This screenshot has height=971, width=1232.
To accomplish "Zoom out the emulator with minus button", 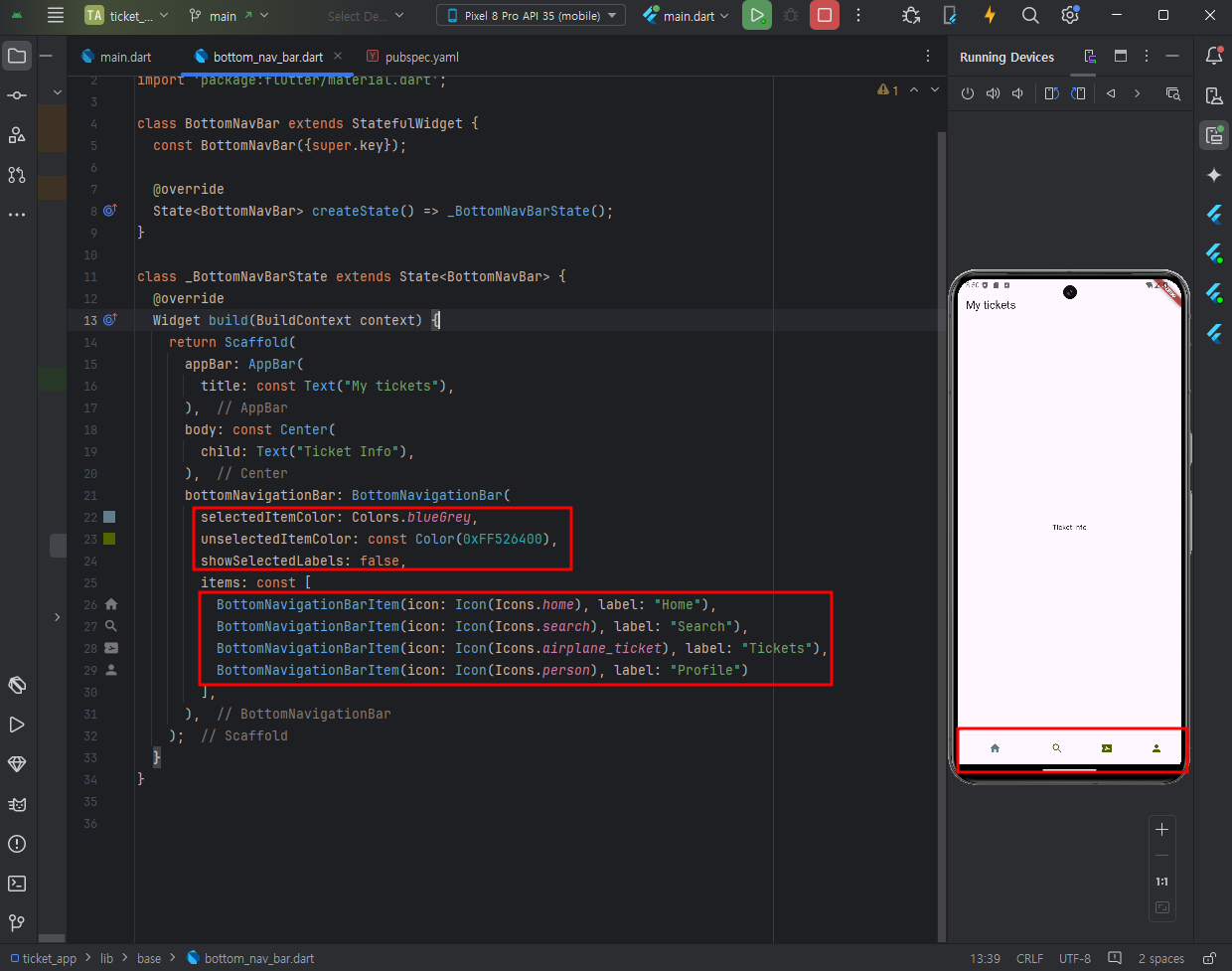I will [1161, 856].
